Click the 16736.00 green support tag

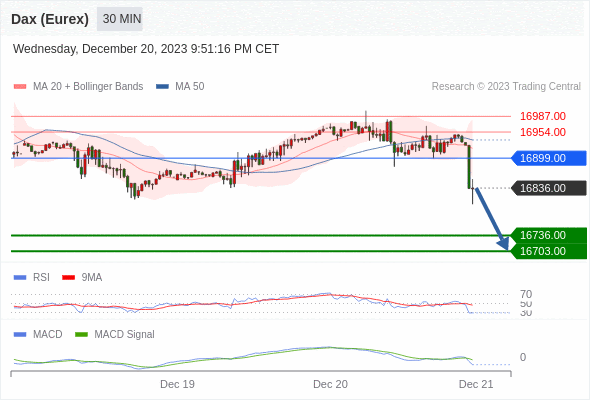point(549,236)
